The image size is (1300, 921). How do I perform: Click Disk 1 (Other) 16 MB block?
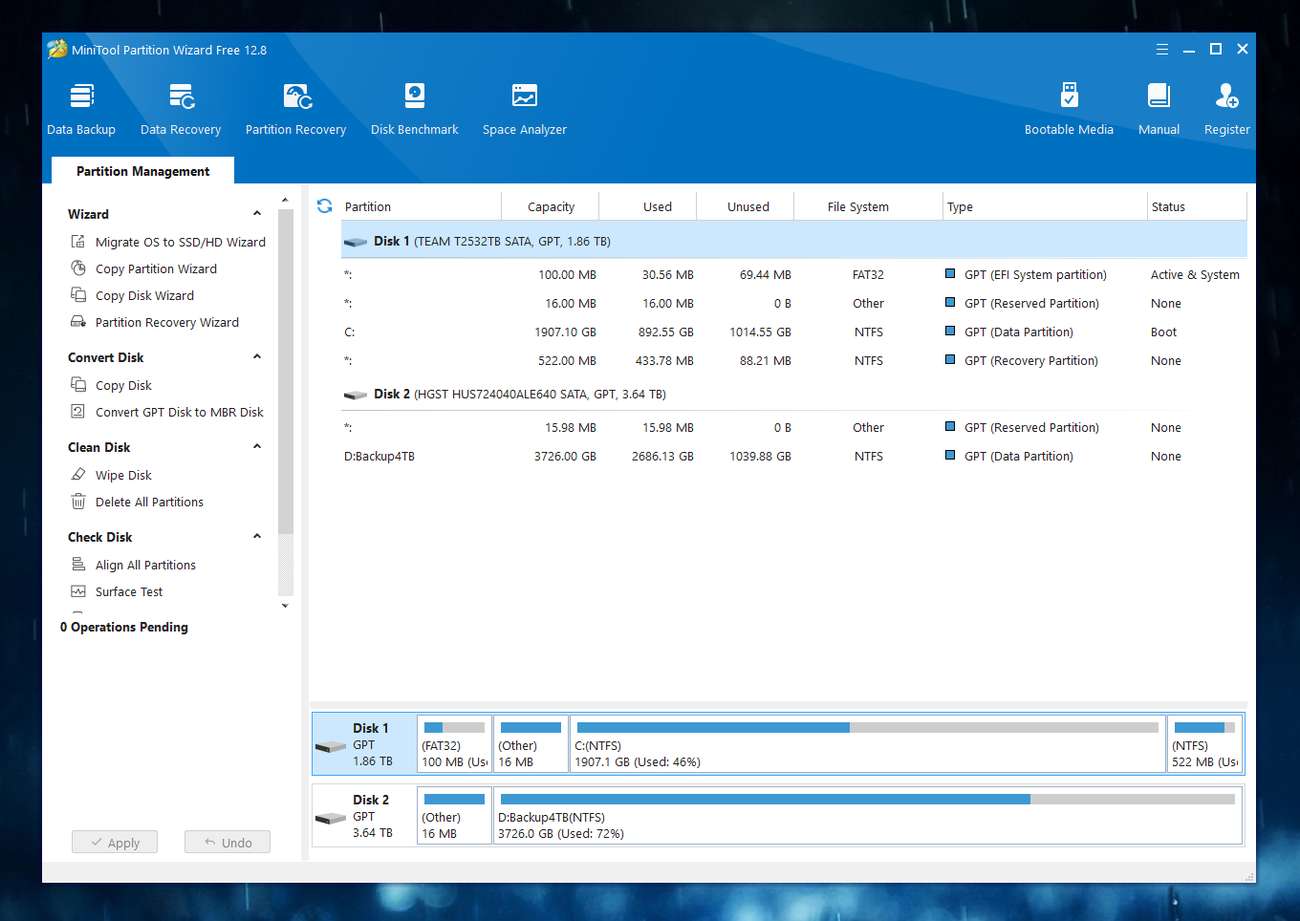click(x=531, y=744)
